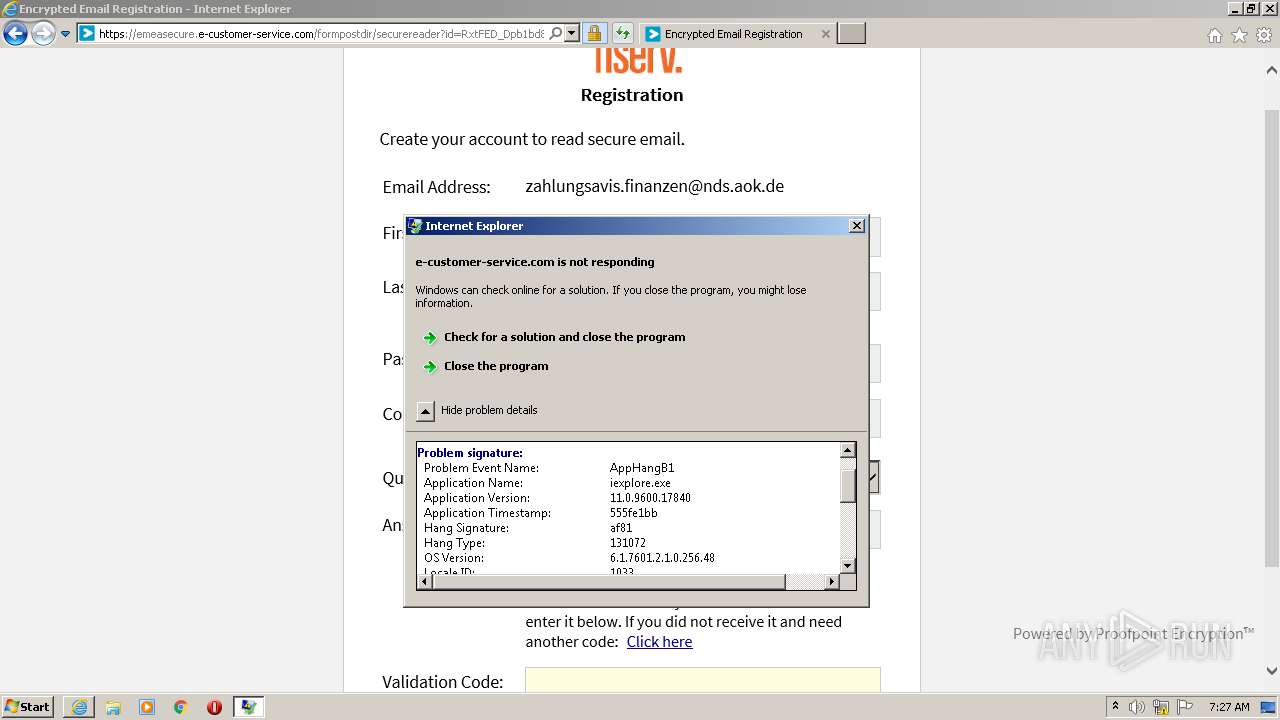Click the clock showing 7:27 AM
This screenshot has width=1280, height=720.
tap(1229, 707)
